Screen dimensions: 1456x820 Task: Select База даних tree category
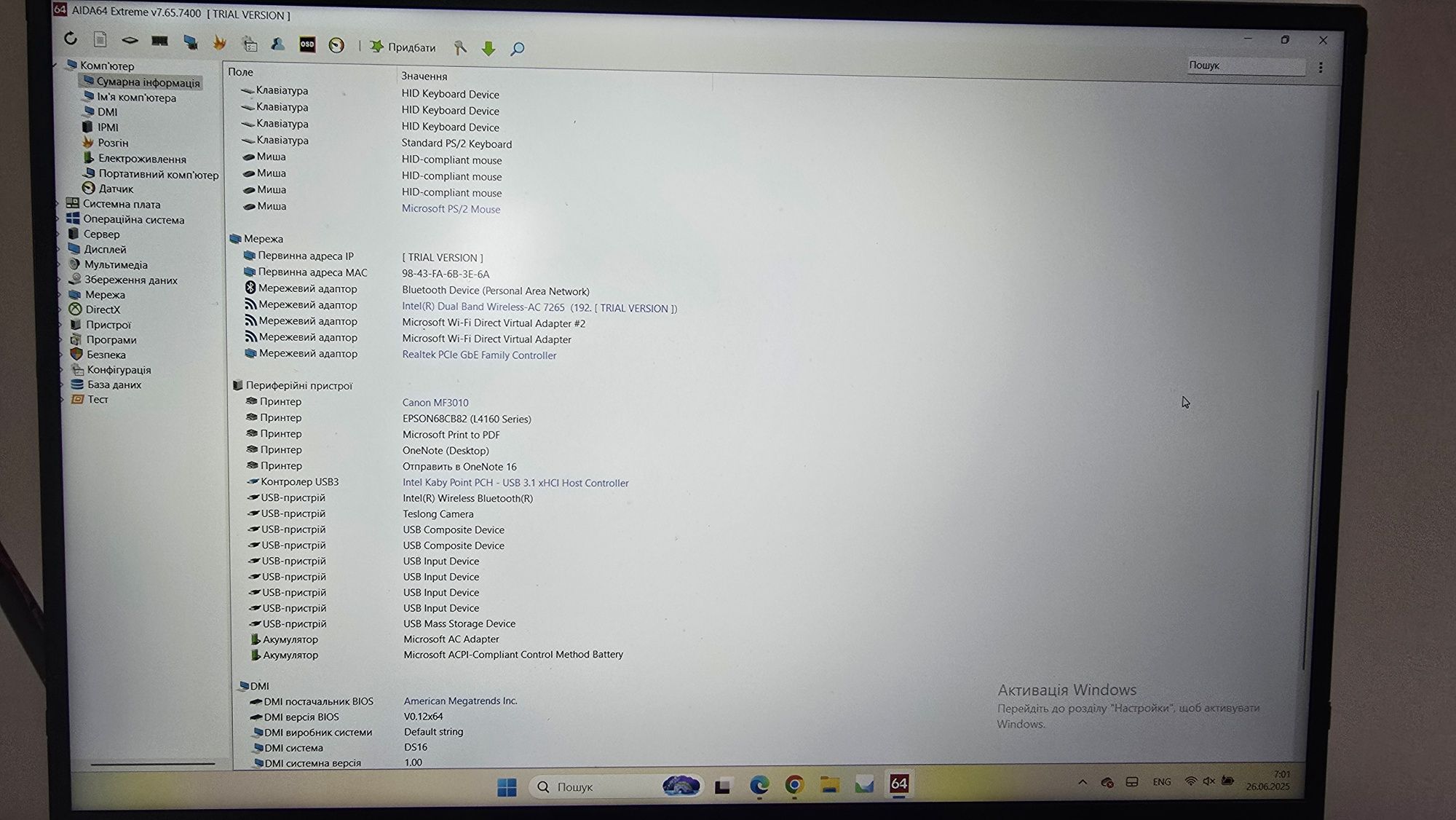(x=114, y=385)
